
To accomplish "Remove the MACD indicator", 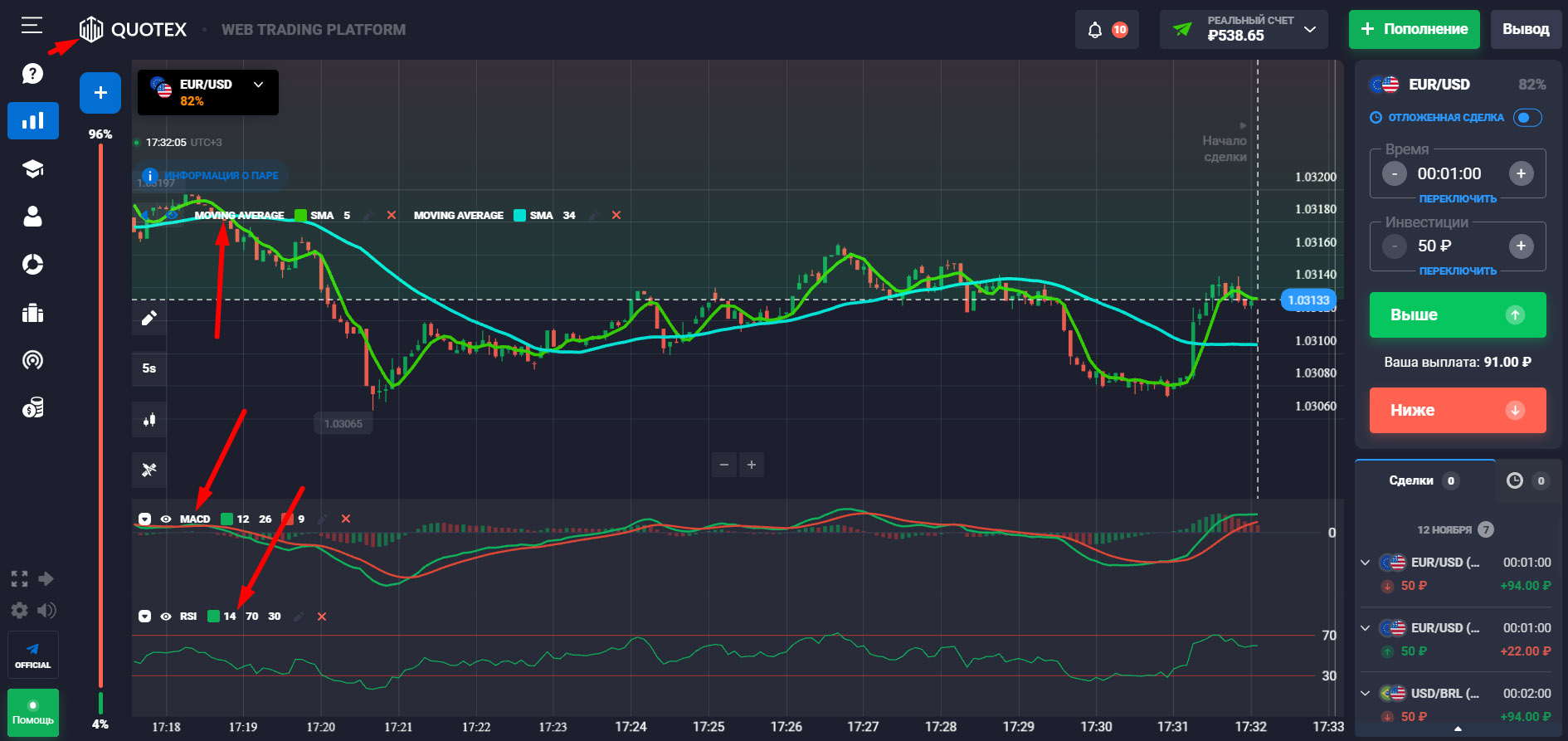I will pos(346,519).
